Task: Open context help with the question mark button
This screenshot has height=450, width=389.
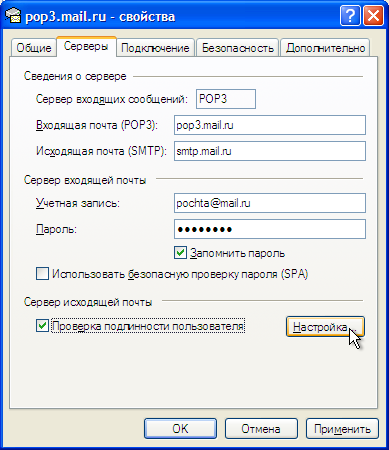Action: (x=350, y=16)
